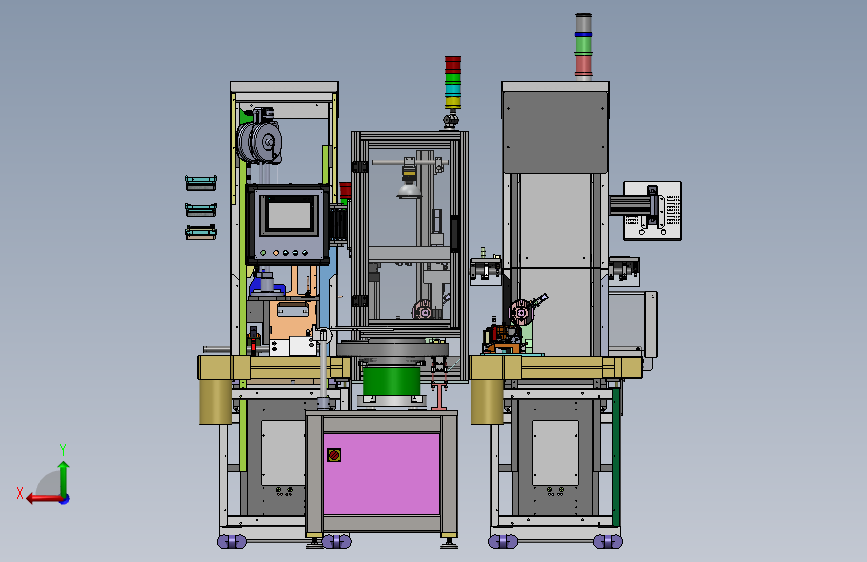Click the emergency stop button on magenta panel

[x=334, y=455]
